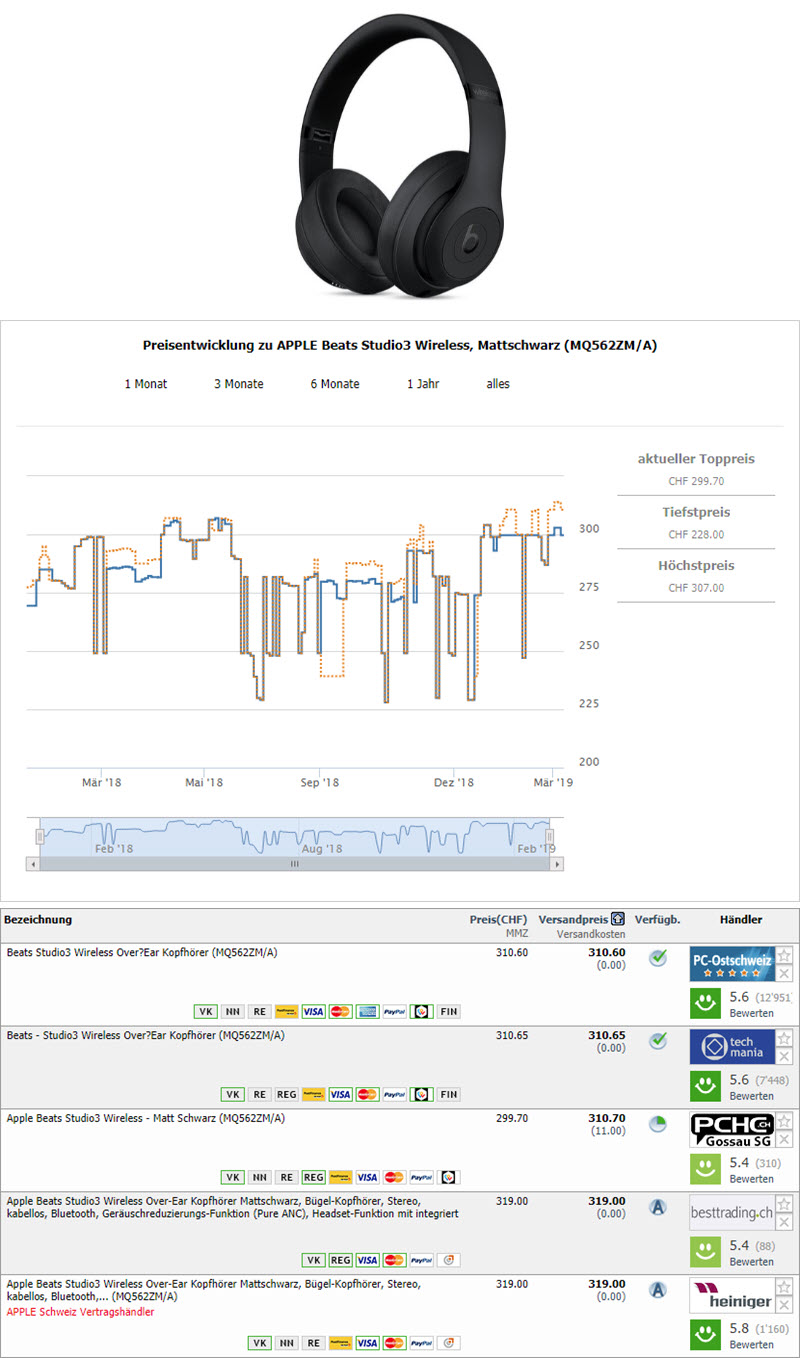The image size is (800, 1358).
Task: Switch chart range to 6 Monate
Action: click(334, 384)
